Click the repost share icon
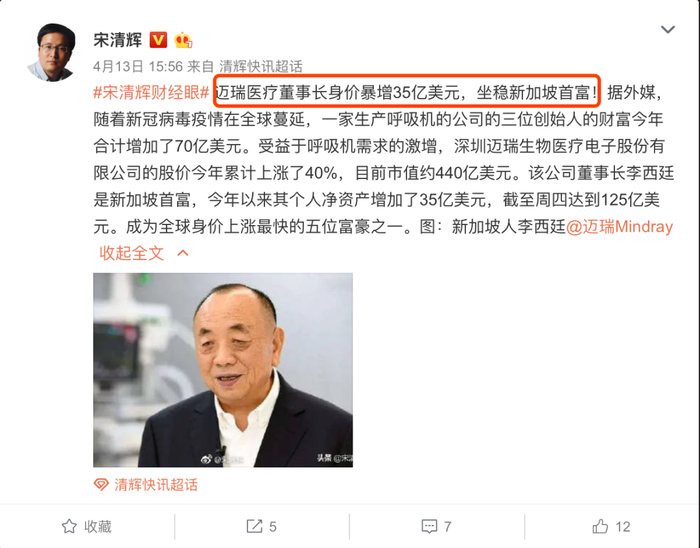700x548 pixels. click(254, 526)
